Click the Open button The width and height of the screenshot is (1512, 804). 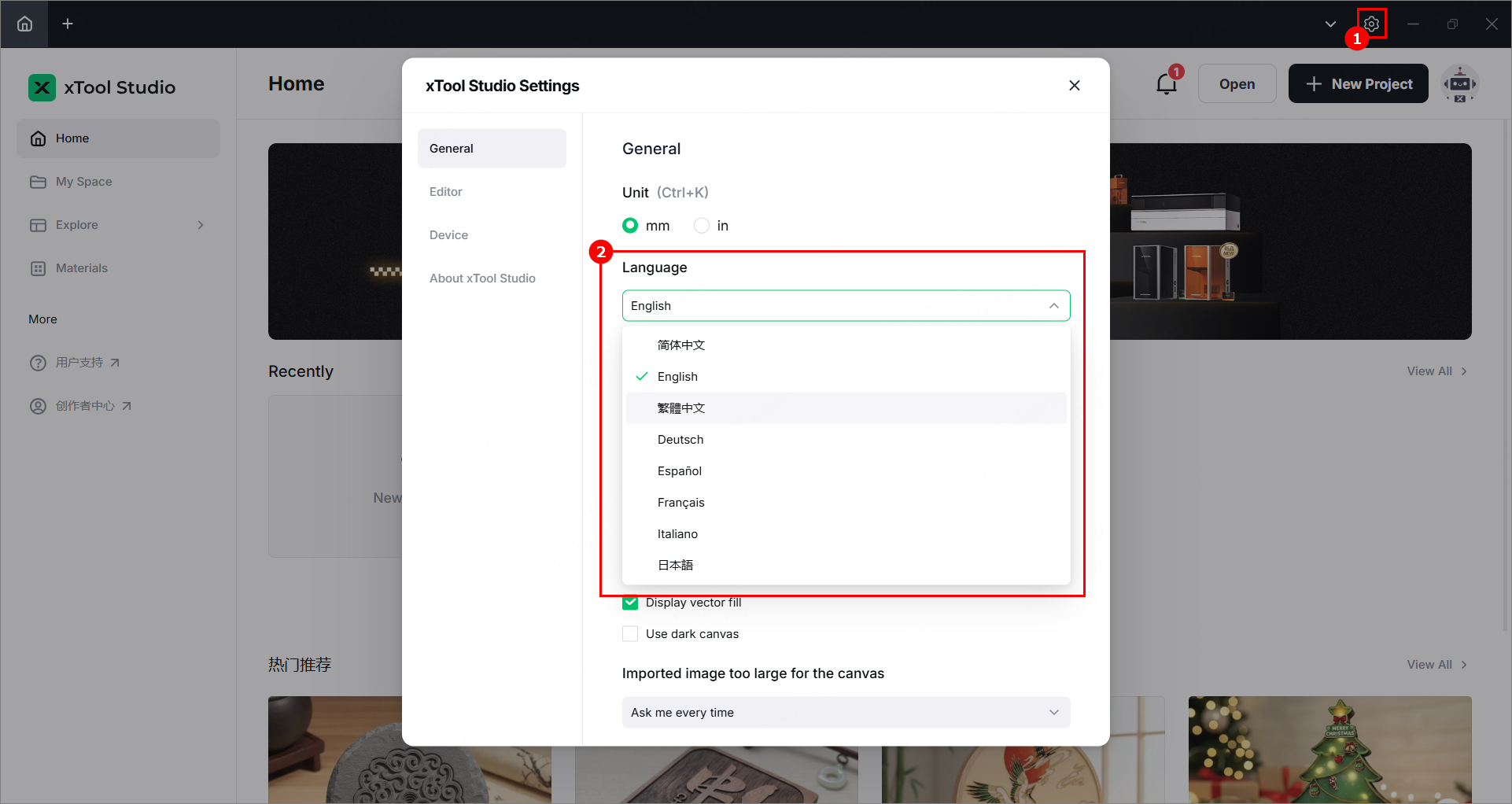tap(1237, 83)
